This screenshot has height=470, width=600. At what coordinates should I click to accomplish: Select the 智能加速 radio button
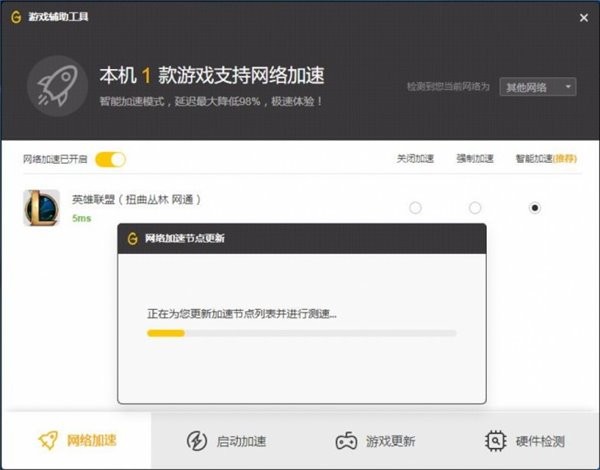pyautogui.click(x=535, y=208)
